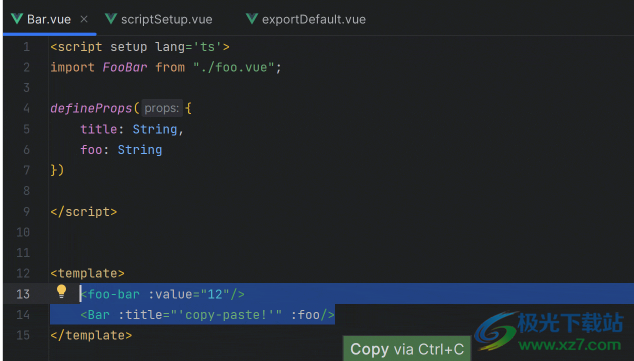Click the title prop on line 5

coord(99,129)
